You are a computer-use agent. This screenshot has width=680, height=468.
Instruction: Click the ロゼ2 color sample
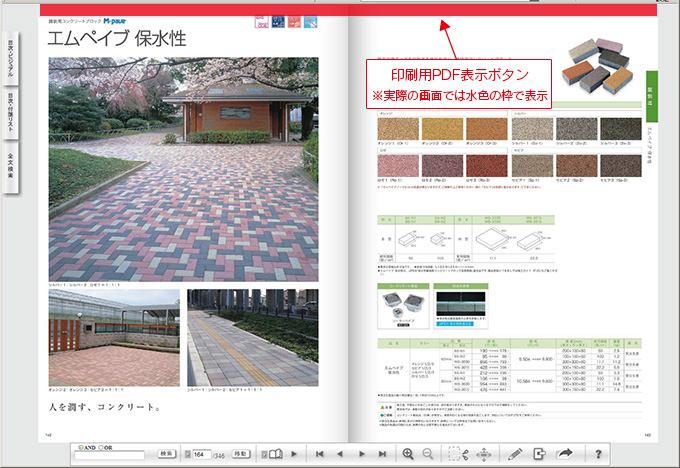tap(442, 165)
